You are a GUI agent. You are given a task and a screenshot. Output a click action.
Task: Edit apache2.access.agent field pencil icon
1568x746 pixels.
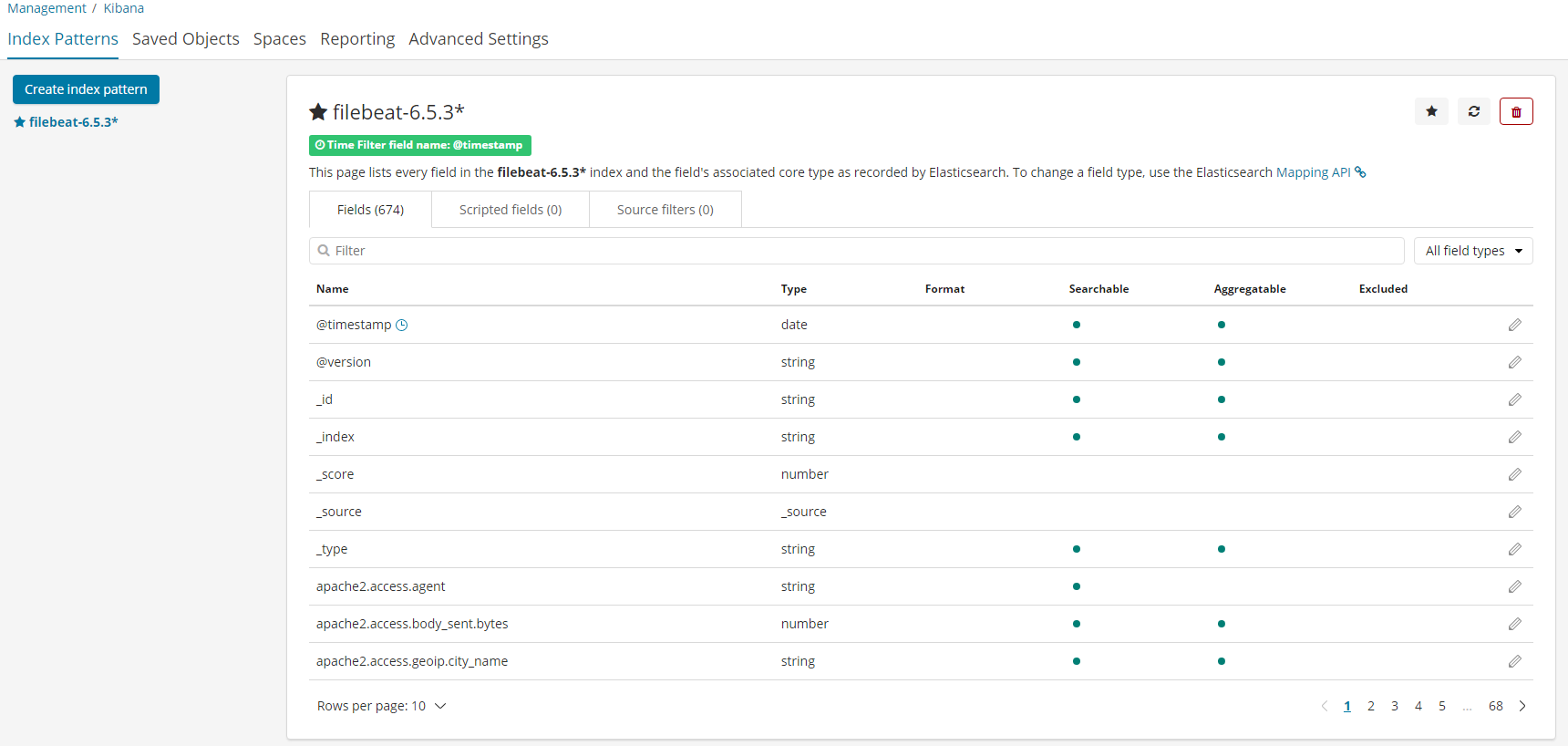pyautogui.click(x=1514, y=586)
